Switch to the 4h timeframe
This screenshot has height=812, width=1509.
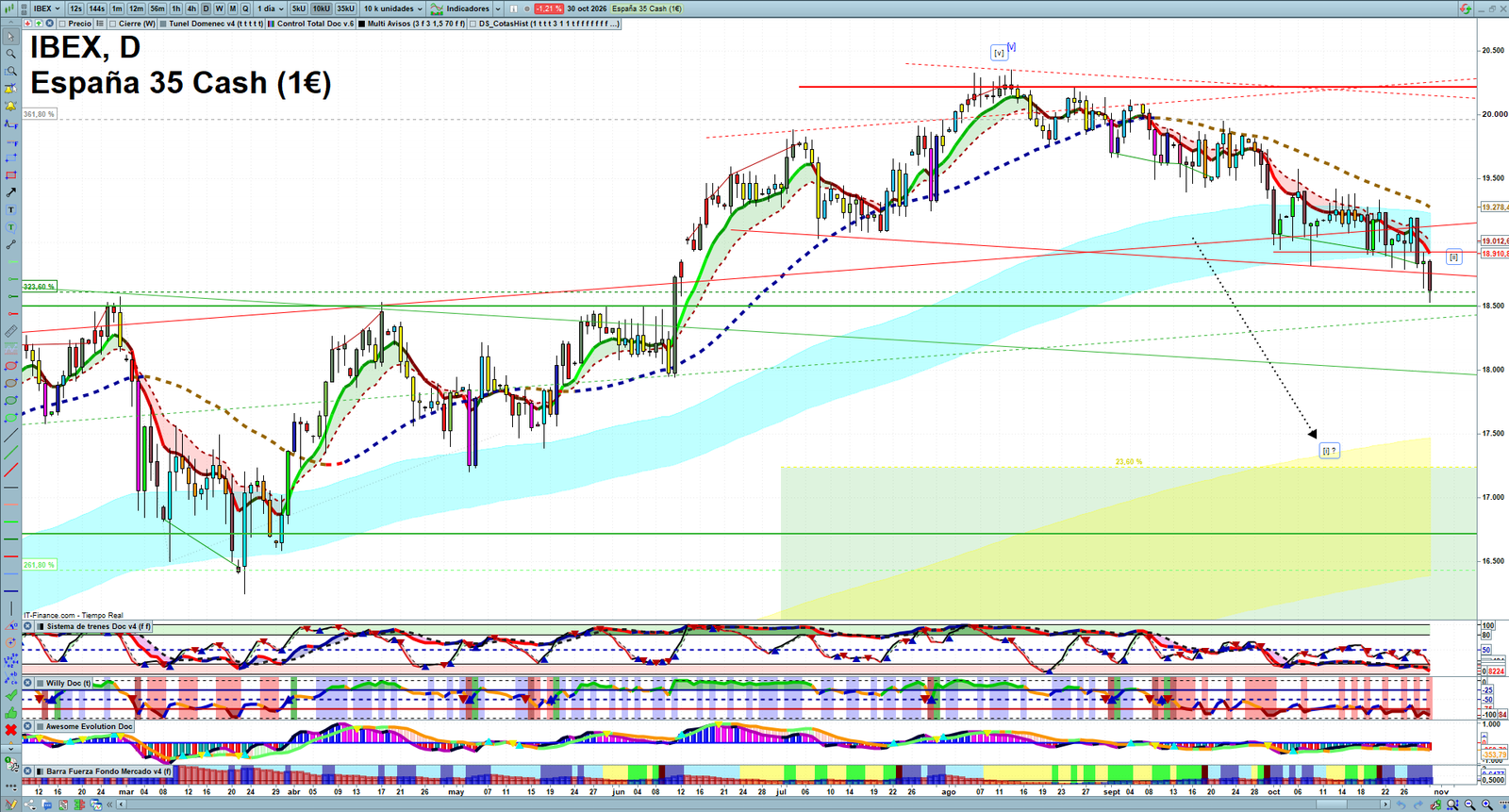coord(191,8)
